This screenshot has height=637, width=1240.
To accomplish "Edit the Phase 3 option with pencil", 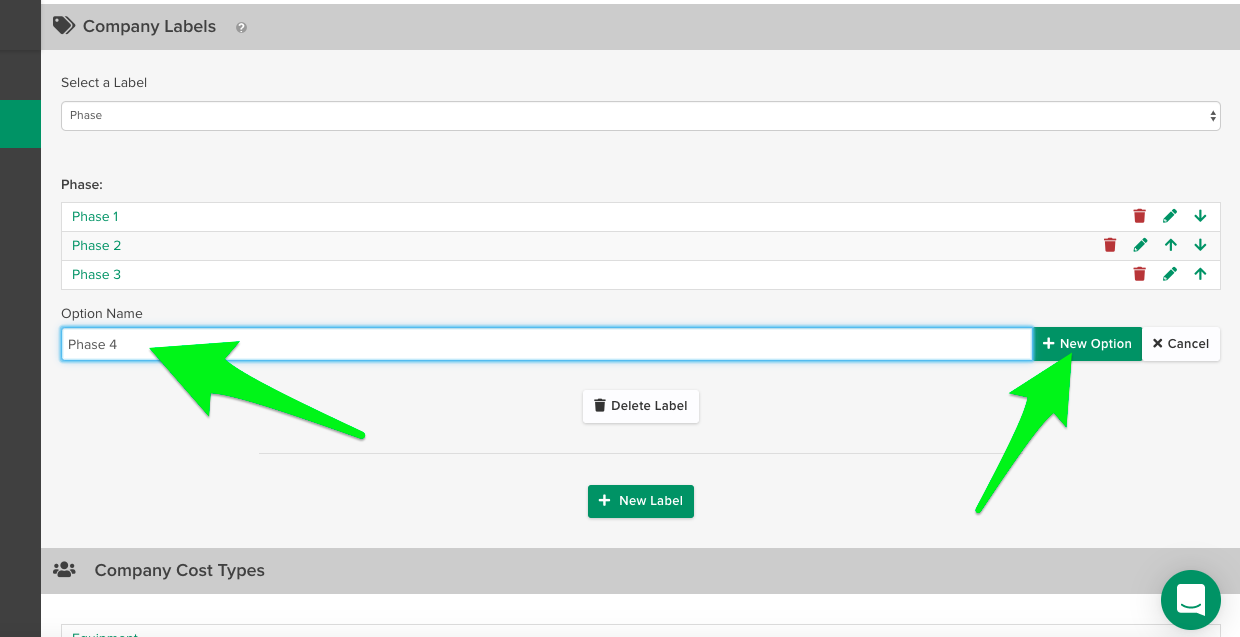I will pos(1170,274).
